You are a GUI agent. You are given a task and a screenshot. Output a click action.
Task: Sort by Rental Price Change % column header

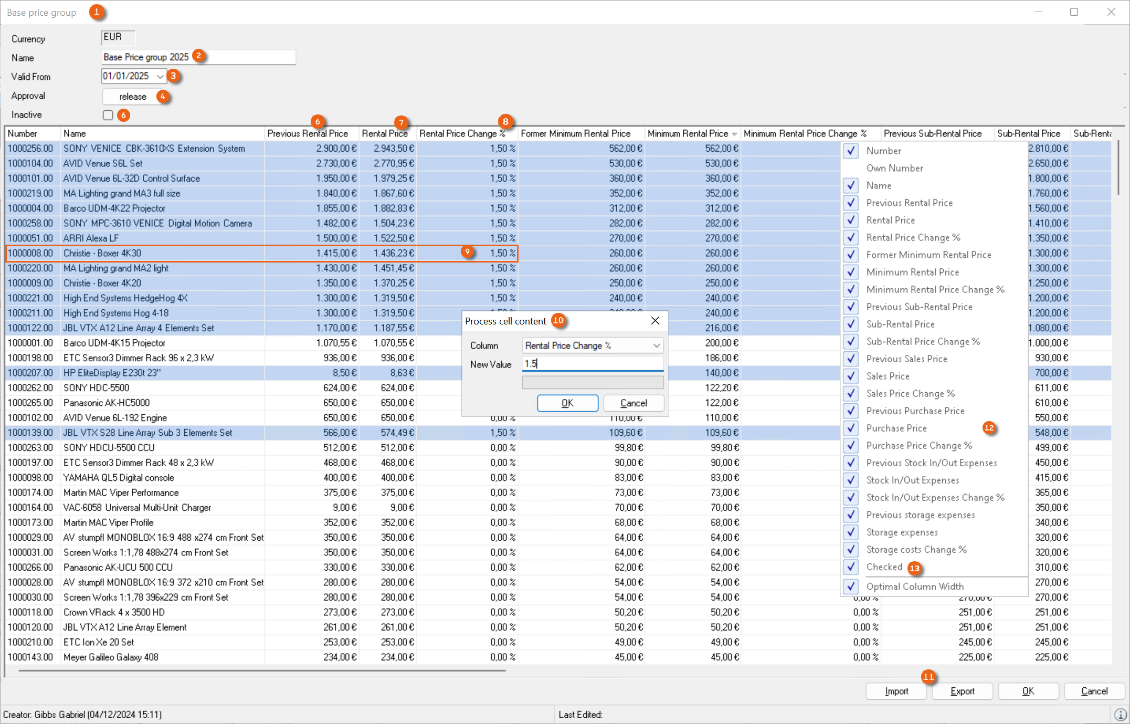[x=461, y=134]
